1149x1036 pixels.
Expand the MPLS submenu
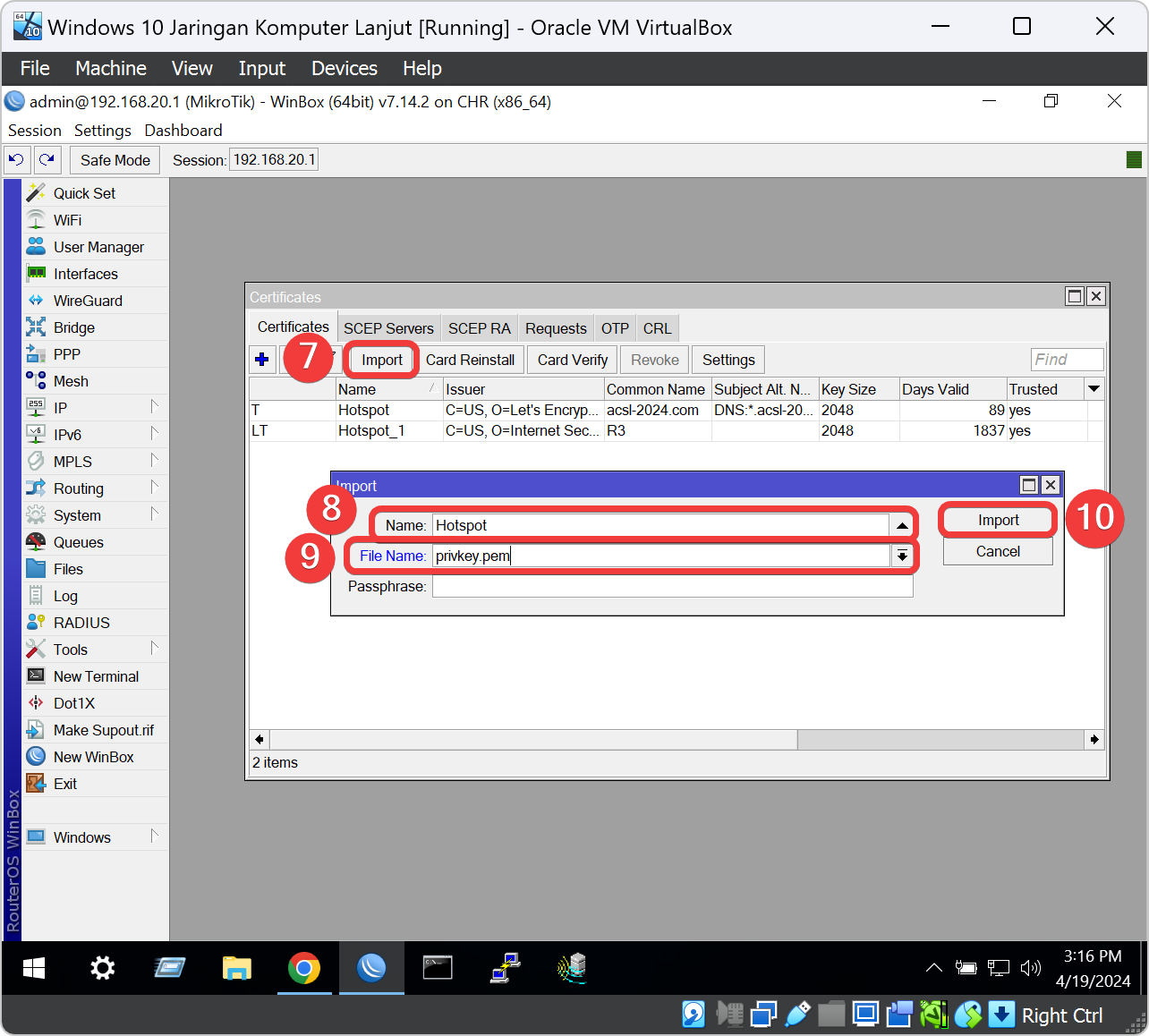(x=154, y=461)
